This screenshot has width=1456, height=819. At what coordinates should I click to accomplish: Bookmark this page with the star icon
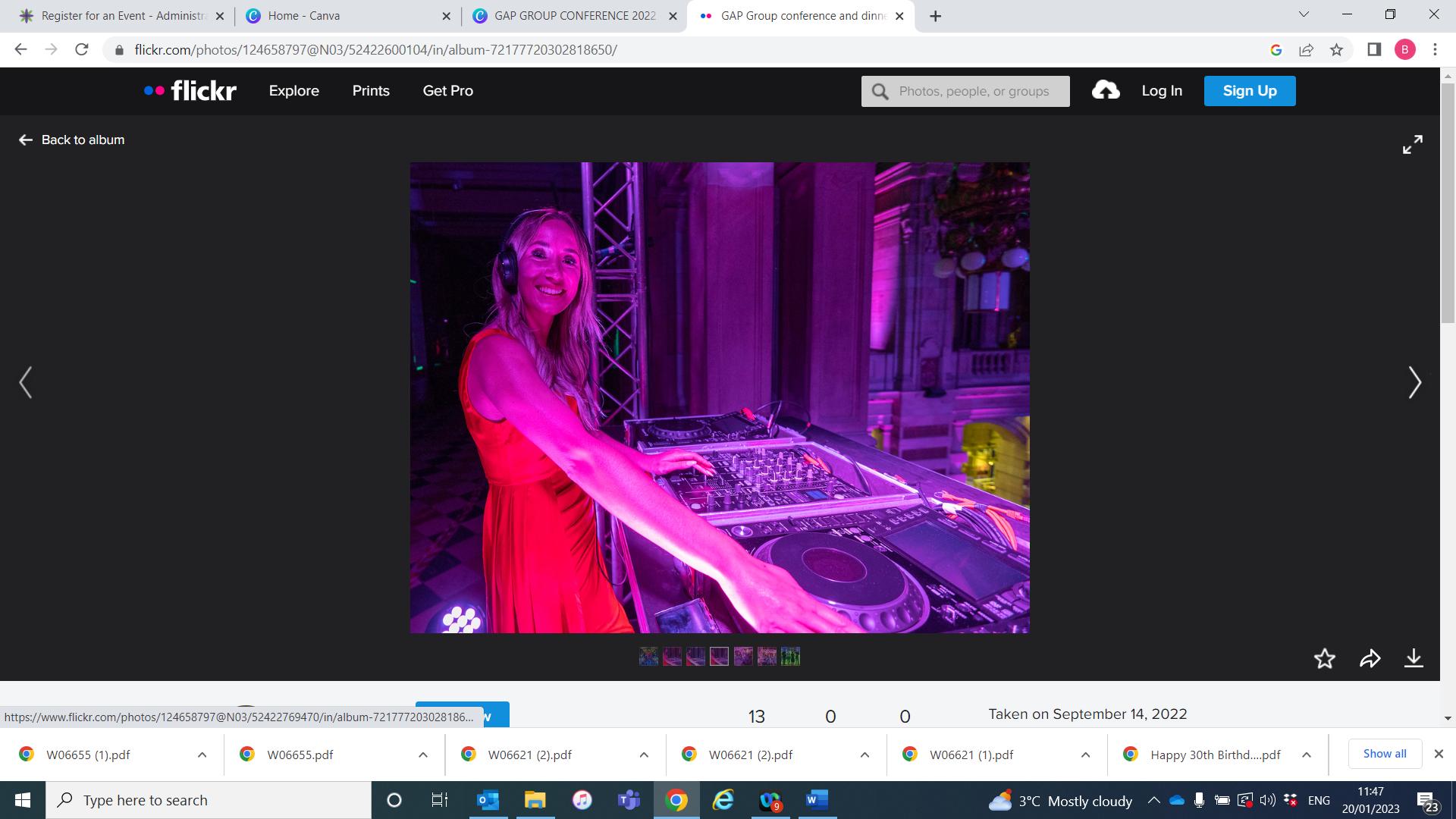1336,50
